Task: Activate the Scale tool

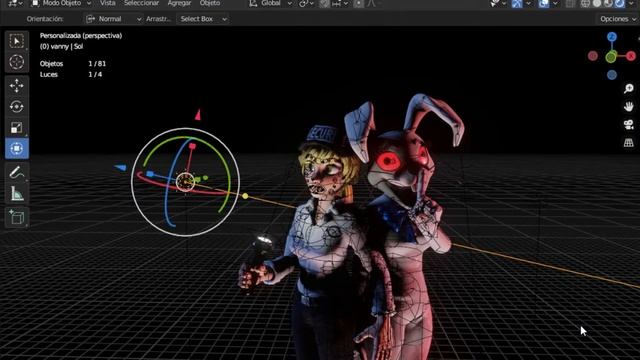Action: point(17,127)
